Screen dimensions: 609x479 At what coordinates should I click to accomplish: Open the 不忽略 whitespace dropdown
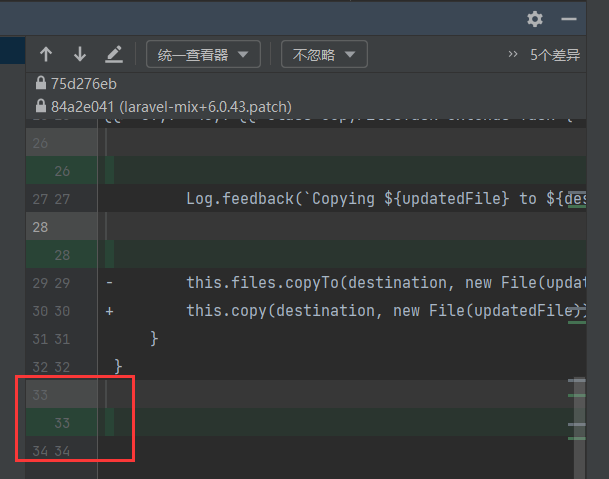(324, 54)
